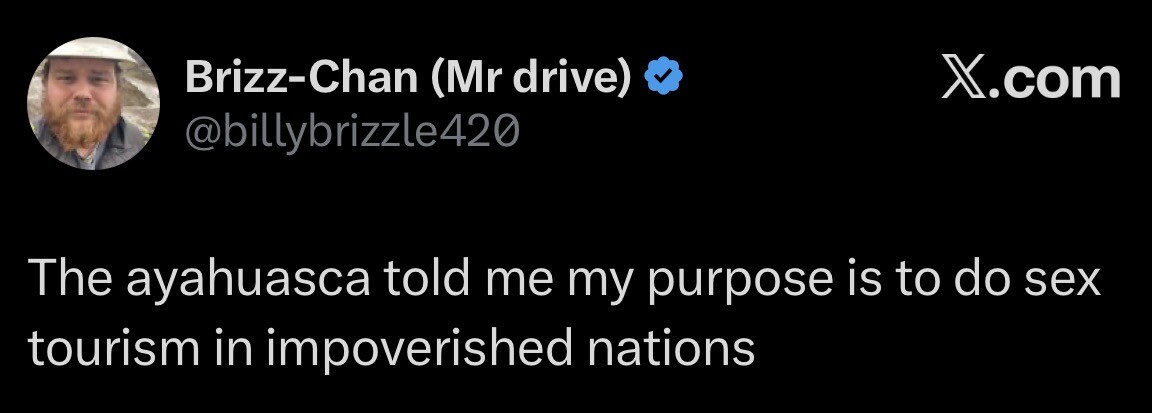Click the first word "The" in the tweet

pyautogui.click(x=66, y=281)
